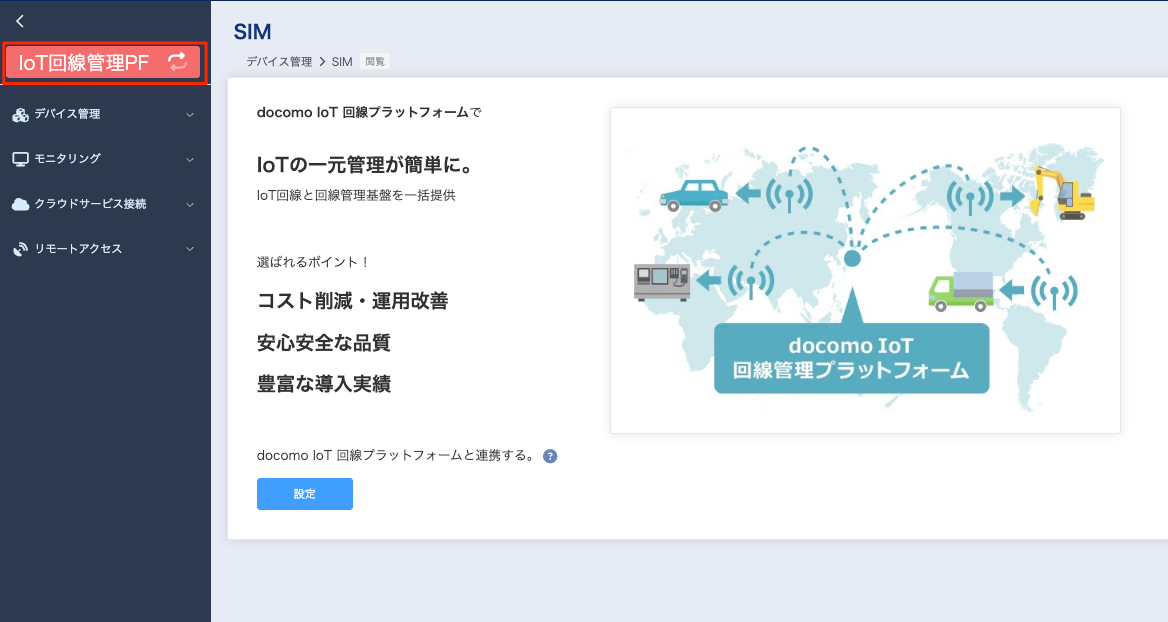Click the blue 設定 button
The height and width of the screenshot is (622, 1168).
click(x=305, y=494)
